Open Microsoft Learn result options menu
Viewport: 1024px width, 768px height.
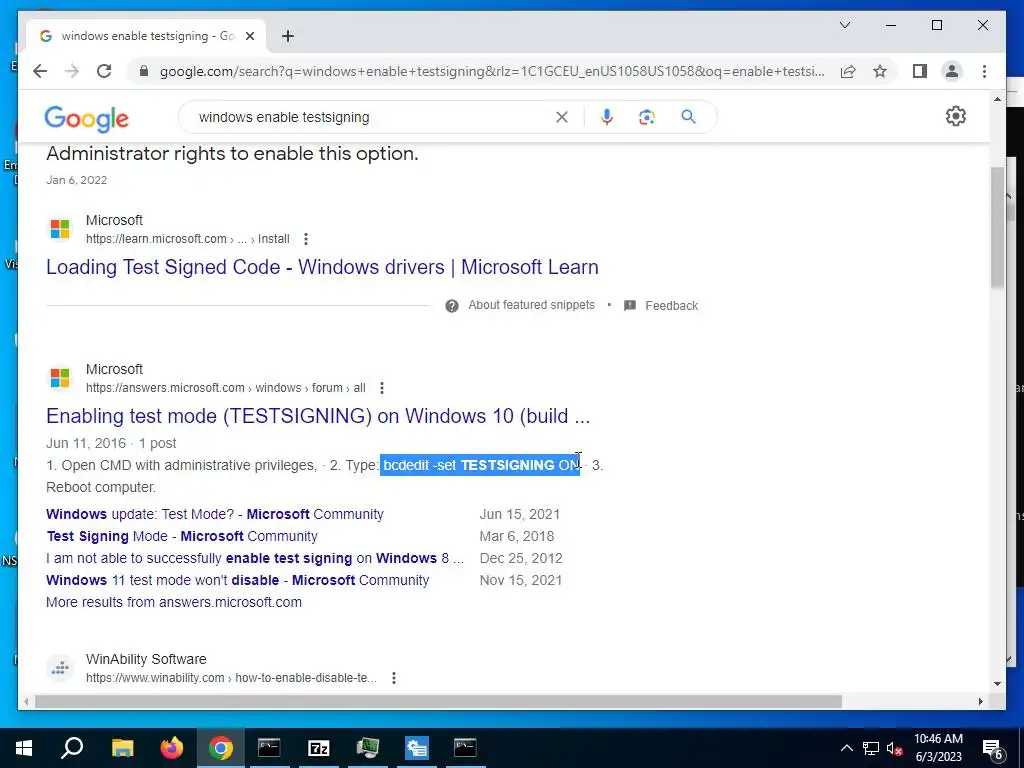pyautogui.click(x=306, y=239)
